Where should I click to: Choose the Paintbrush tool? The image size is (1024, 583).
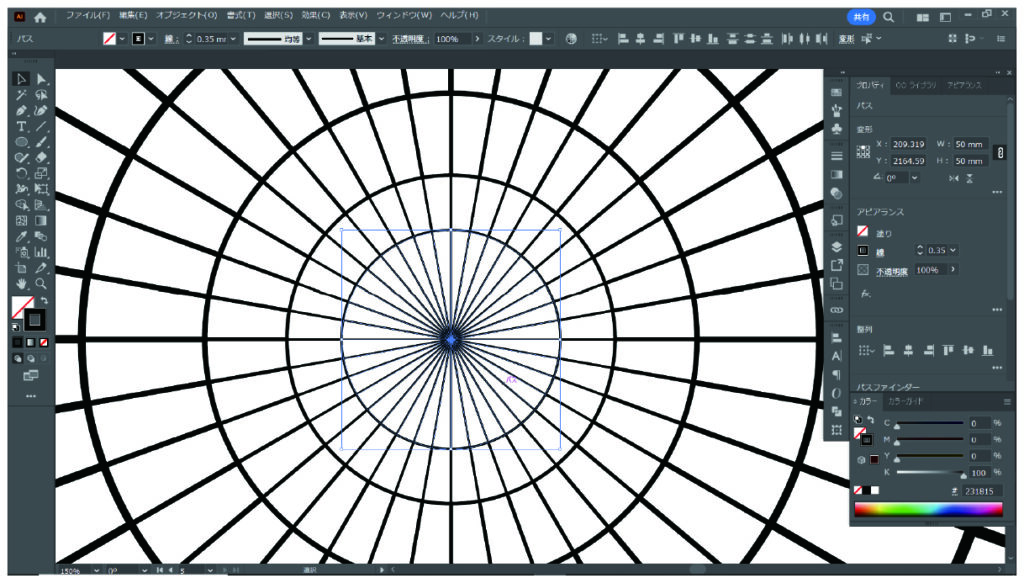[x=41, y=142]
